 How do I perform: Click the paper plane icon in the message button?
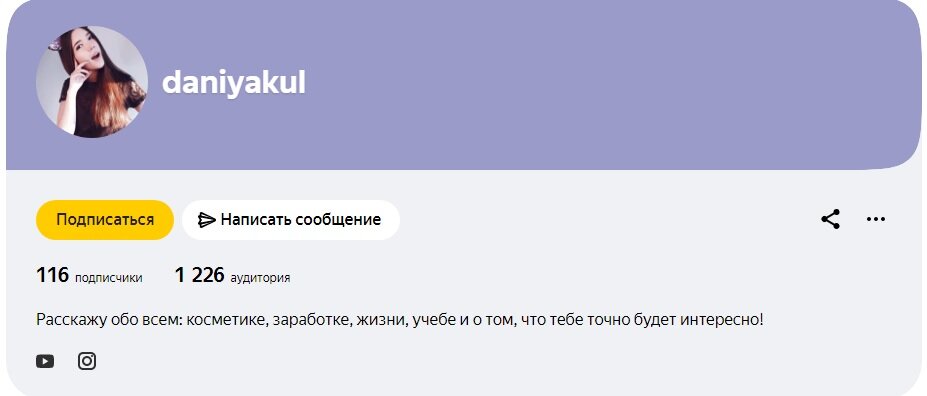click(206, 220)
